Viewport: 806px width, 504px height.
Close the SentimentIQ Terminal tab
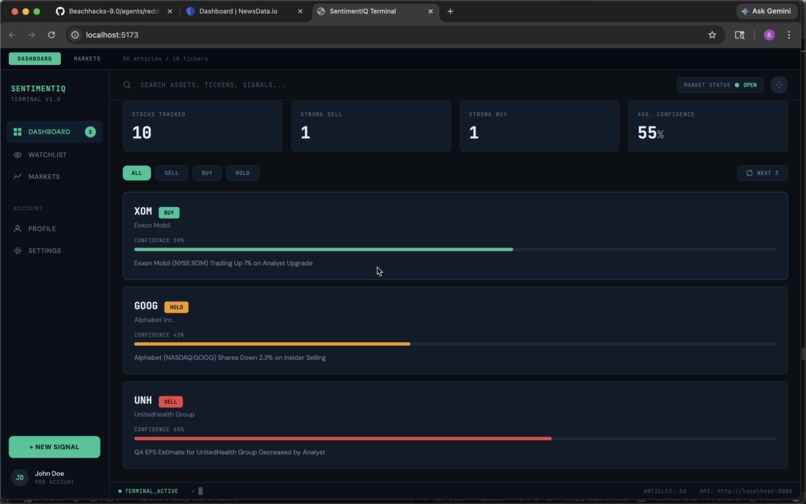tap(430, 11)
